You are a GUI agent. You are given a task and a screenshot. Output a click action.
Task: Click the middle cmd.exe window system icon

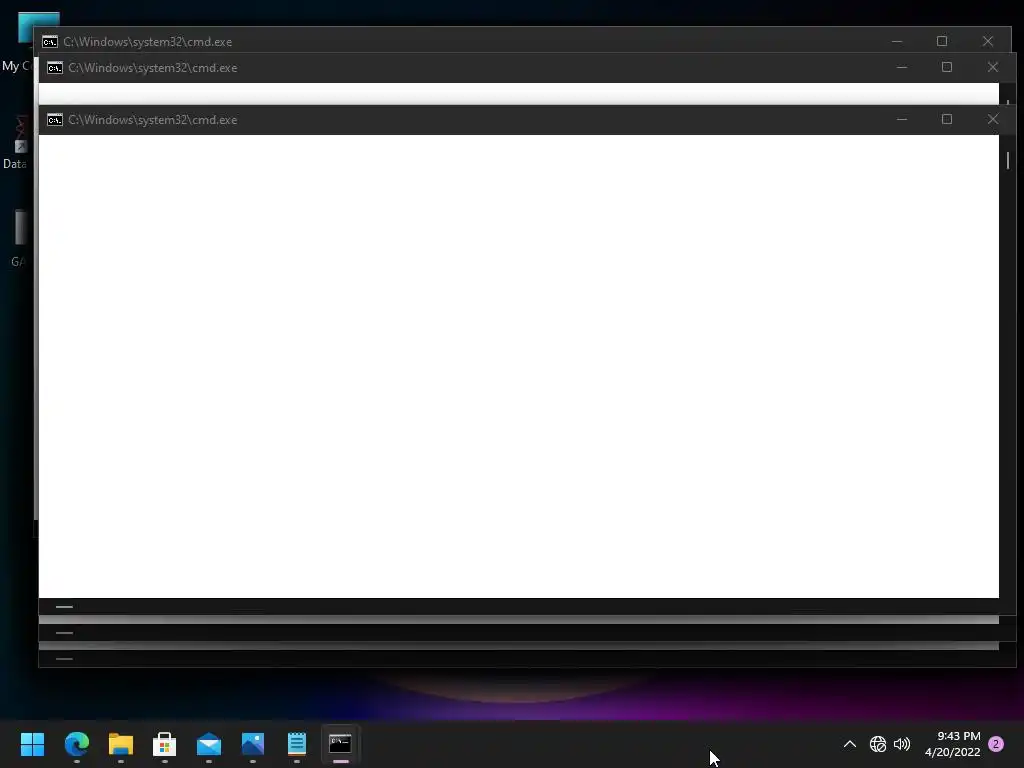click(55, 68)
